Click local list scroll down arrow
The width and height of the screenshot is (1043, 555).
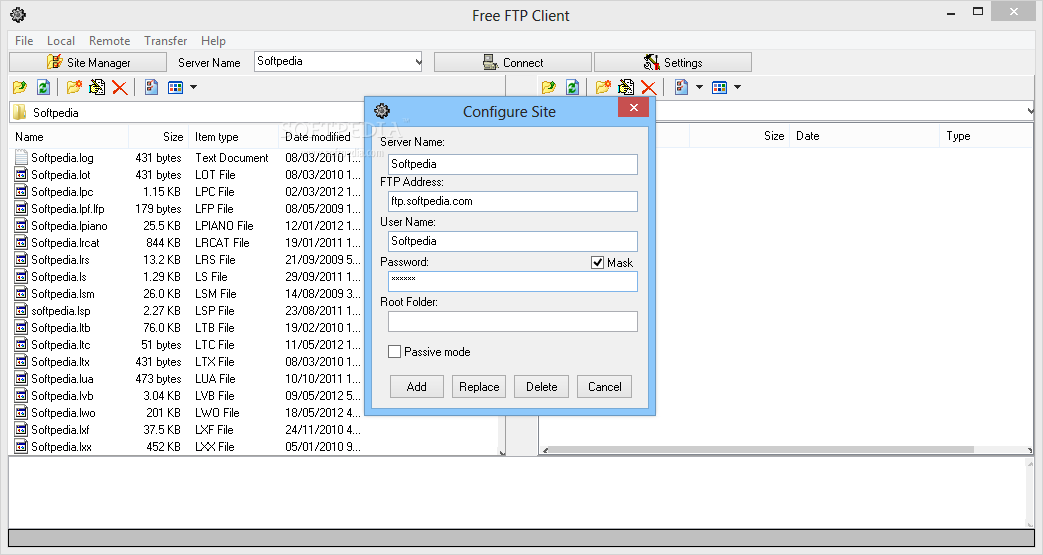(x=502, y=452)
